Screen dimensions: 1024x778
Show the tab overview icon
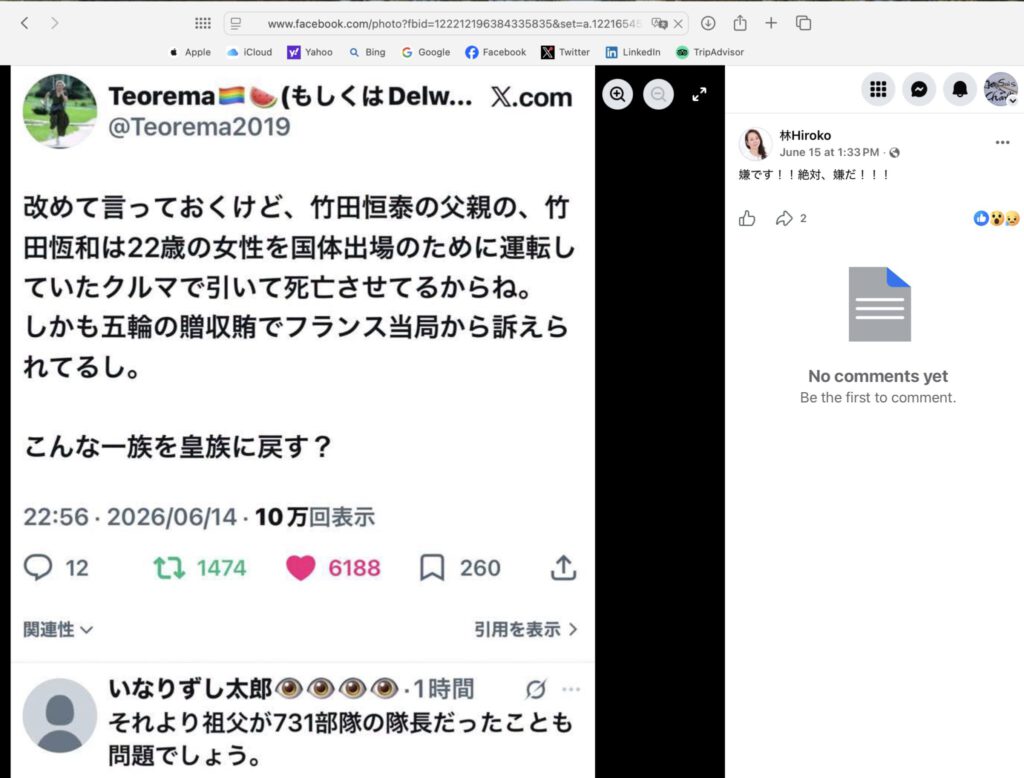point(803,24)
